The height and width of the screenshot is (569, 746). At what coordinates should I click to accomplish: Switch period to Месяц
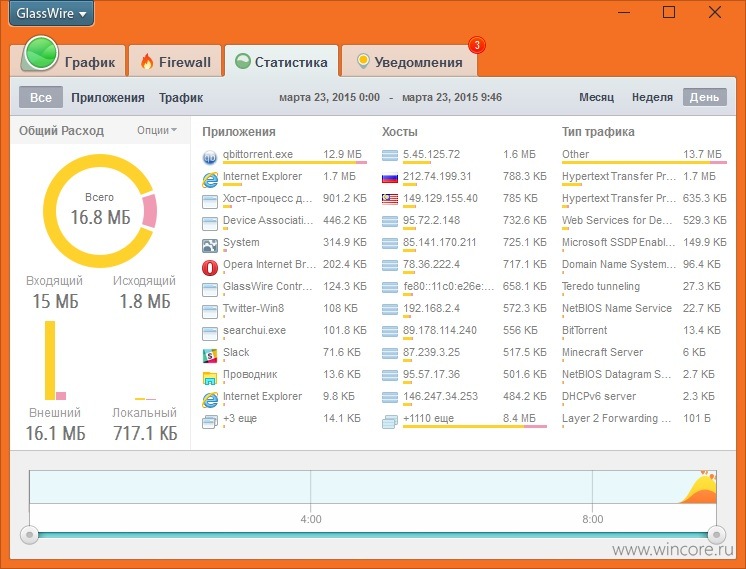pos(596,98)
